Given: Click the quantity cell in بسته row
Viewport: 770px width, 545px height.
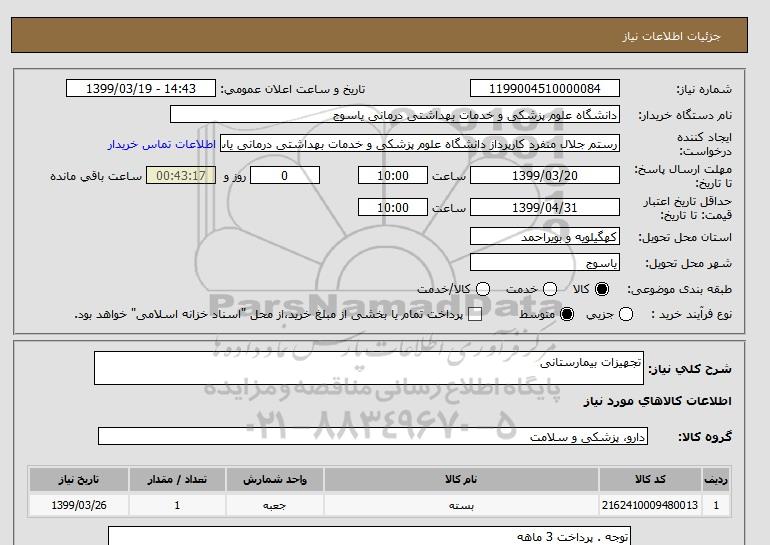Looking at the screenshot, I should click(x=177, y=505).
